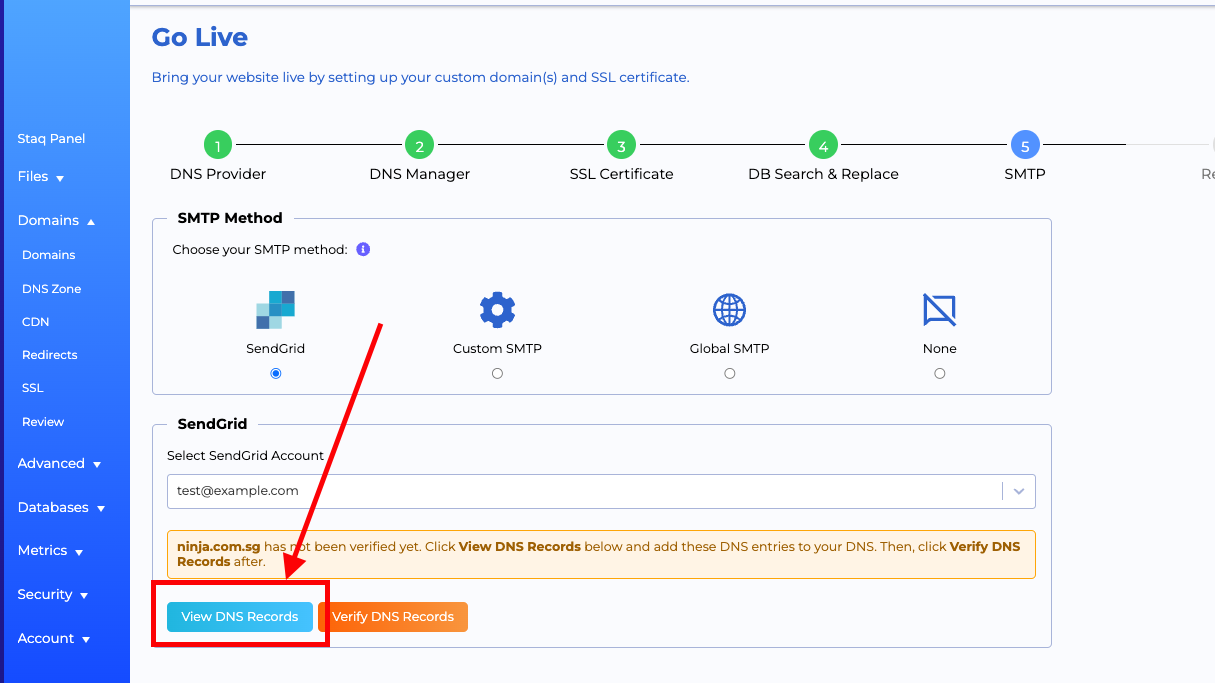Go to step 2 DNS Manager circle

tap(419, 145)
